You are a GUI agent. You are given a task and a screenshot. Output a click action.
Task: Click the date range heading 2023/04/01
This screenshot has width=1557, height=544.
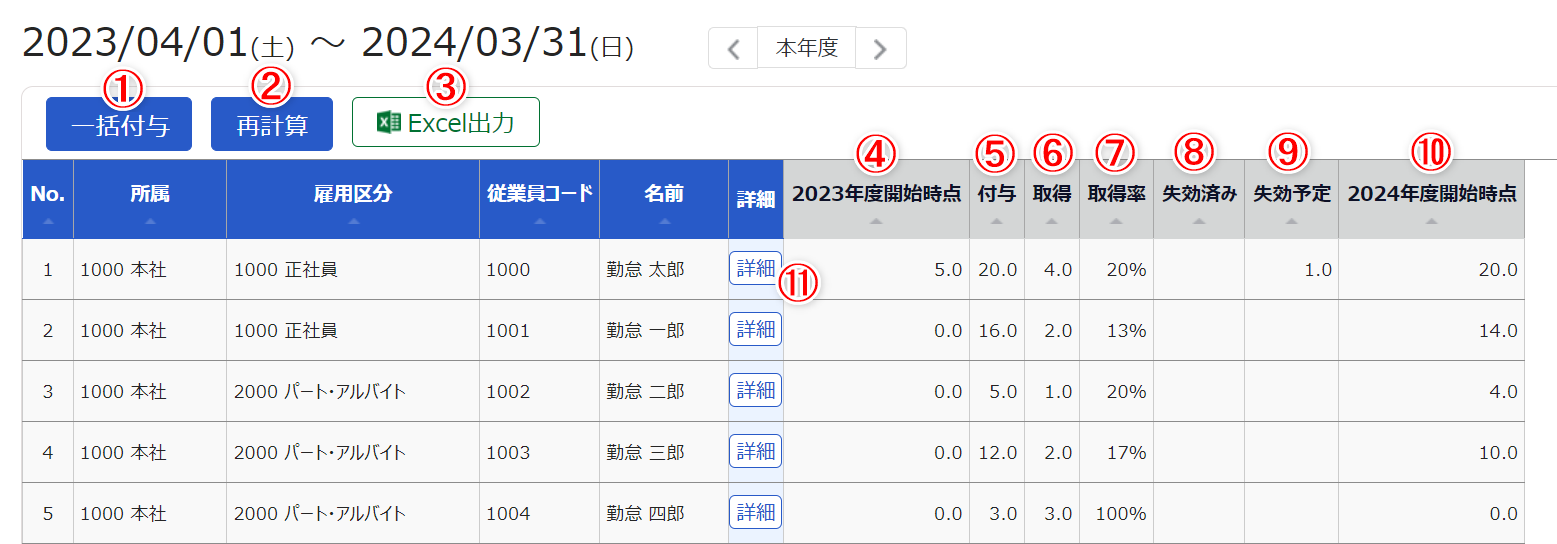pyautogui.click(x=135, y=43)
